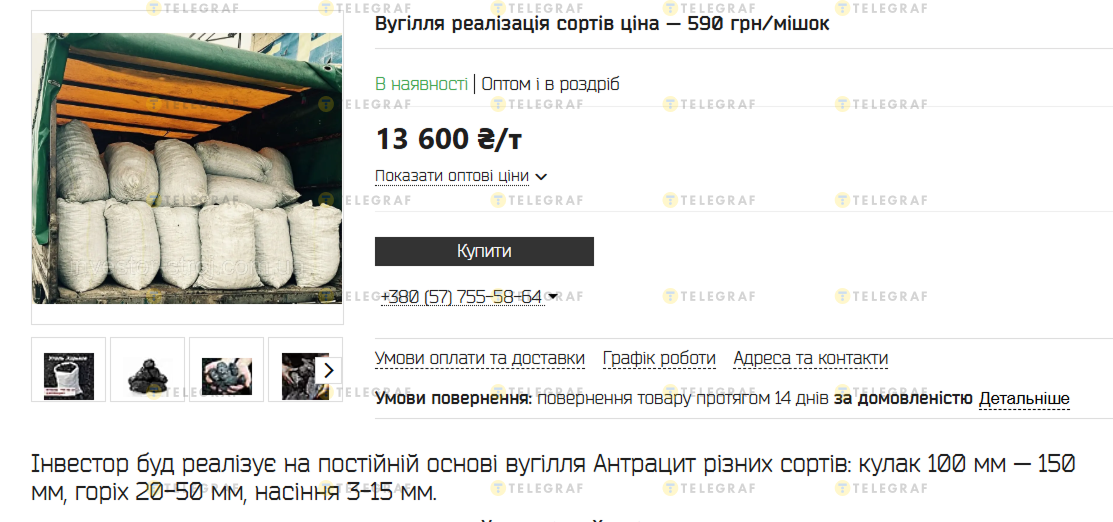Select third thumbnail of coal in hands
This screenshot has height=522, width=1113.
[226, 370]
